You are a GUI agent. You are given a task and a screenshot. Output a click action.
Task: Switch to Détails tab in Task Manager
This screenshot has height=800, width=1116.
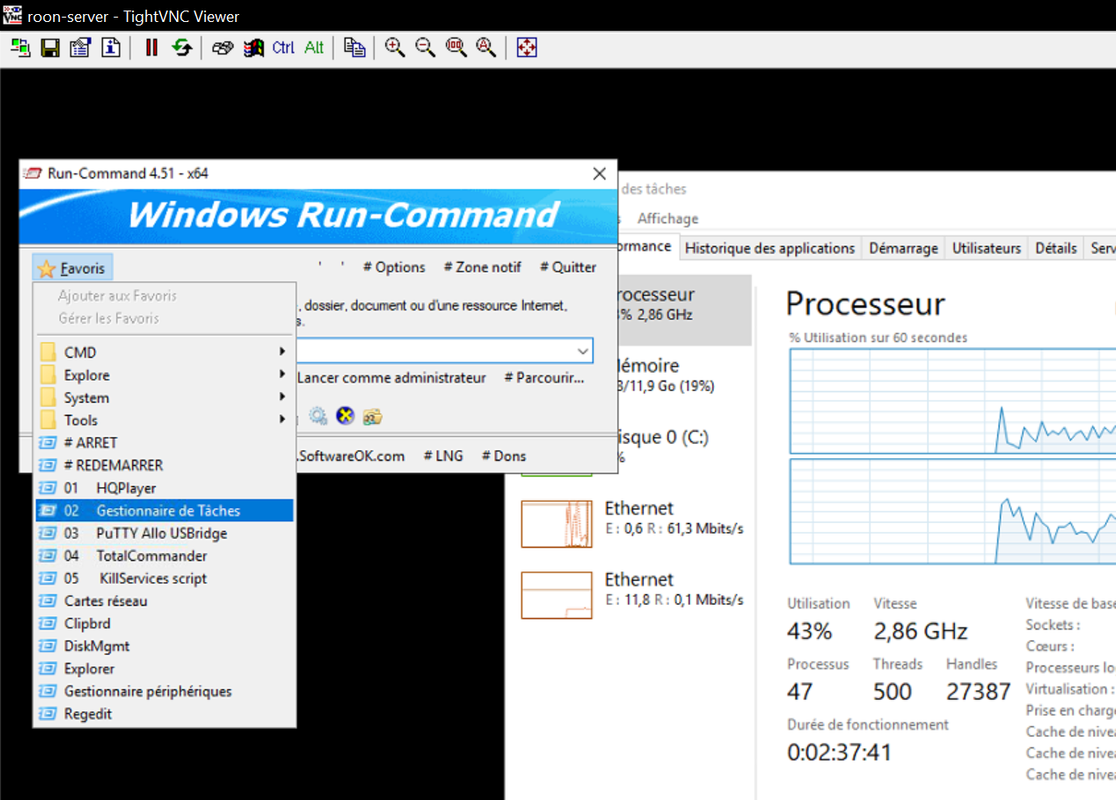[1056, 248]
